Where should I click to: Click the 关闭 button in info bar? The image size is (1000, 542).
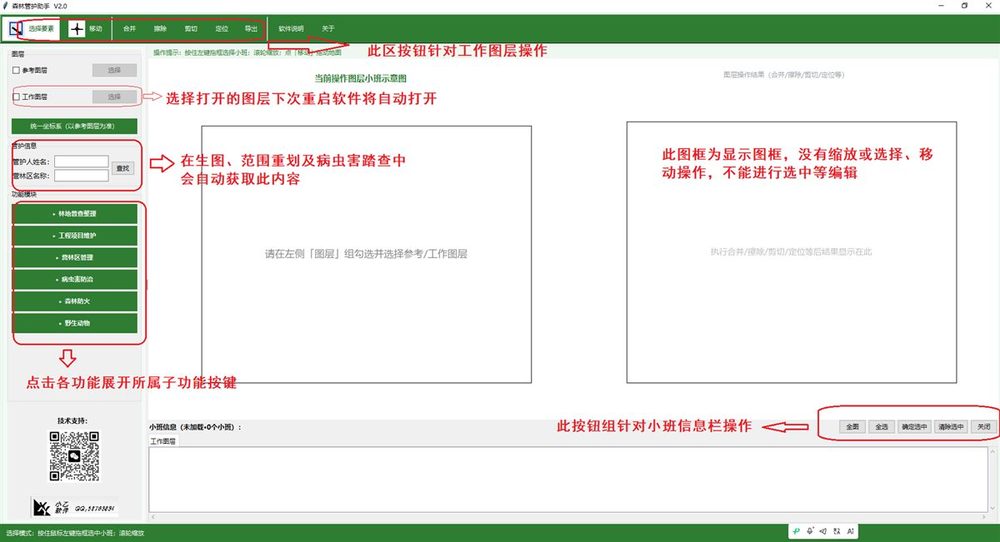tap(984, 427)
